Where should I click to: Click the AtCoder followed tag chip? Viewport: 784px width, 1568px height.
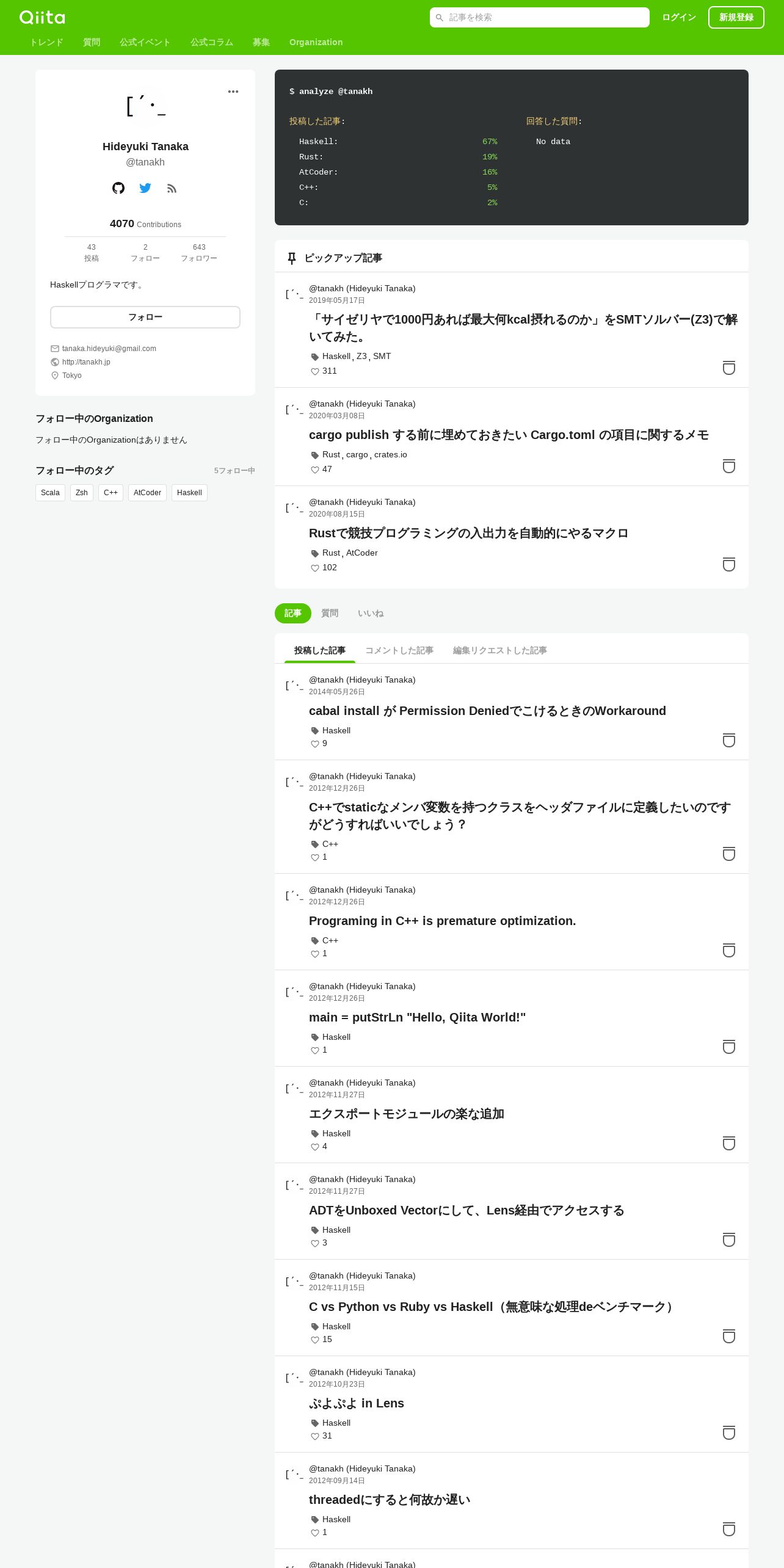147,493
